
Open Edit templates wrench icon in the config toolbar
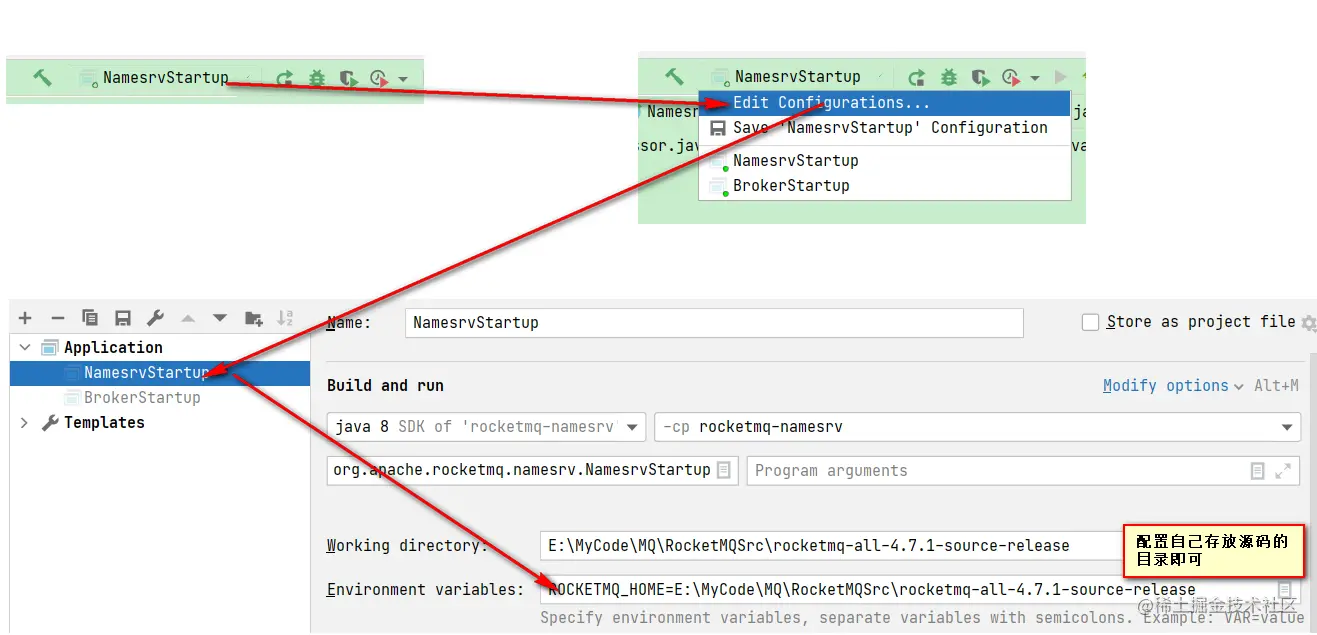tap(155, 318)
